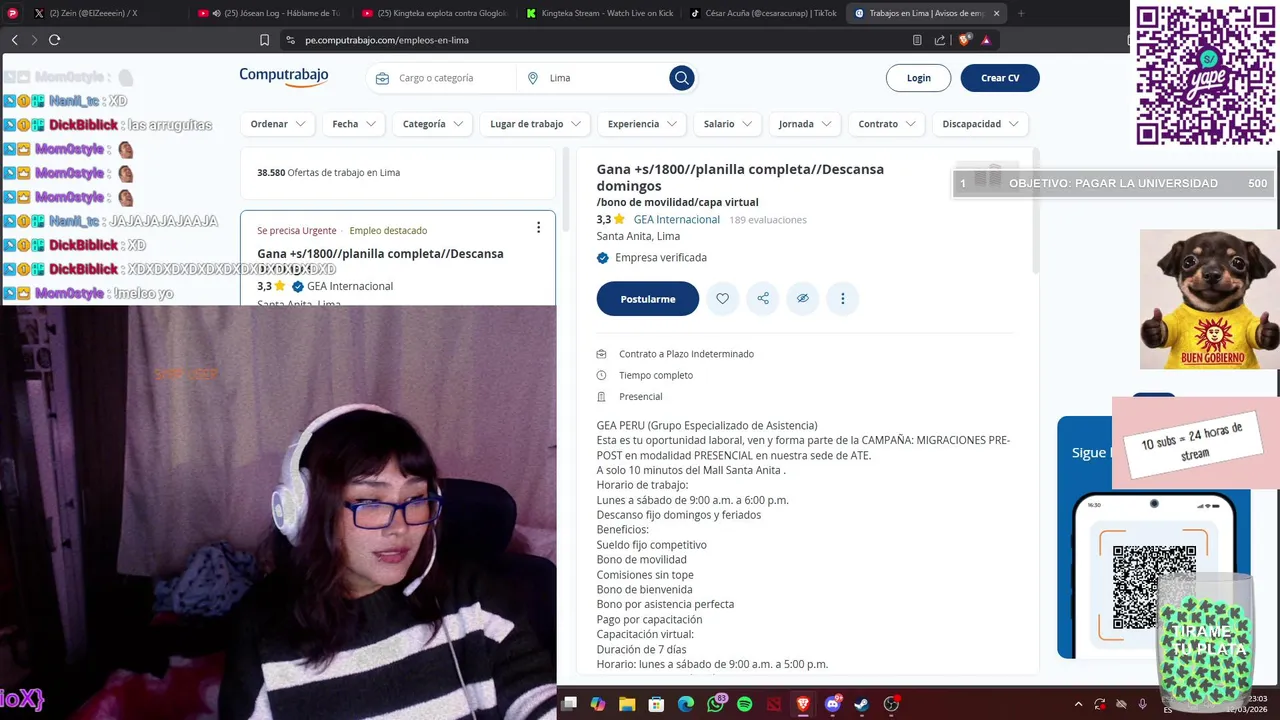
Task: Click 'Contrato a Plazo Indeterminado' text
Action: tap(686, 354)
